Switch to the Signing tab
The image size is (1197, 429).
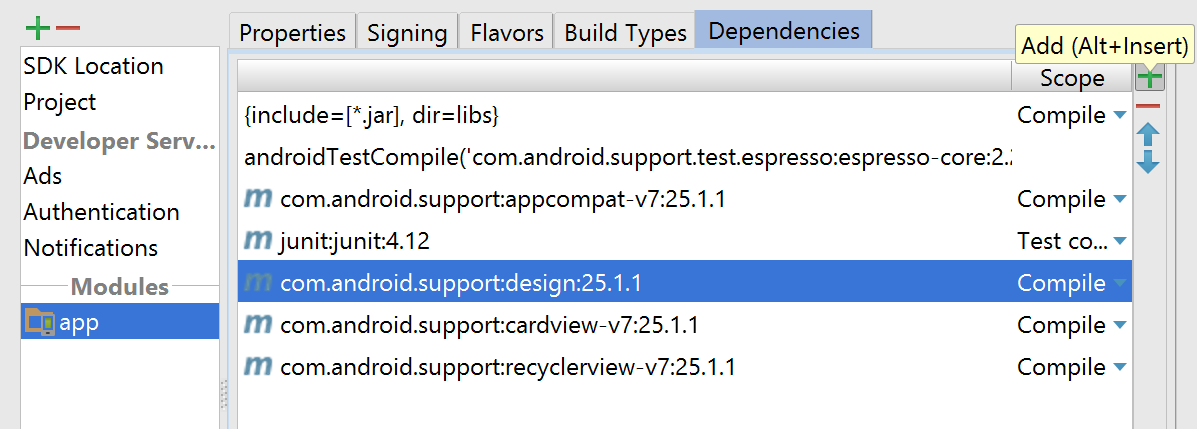click(x=407, y=33)
